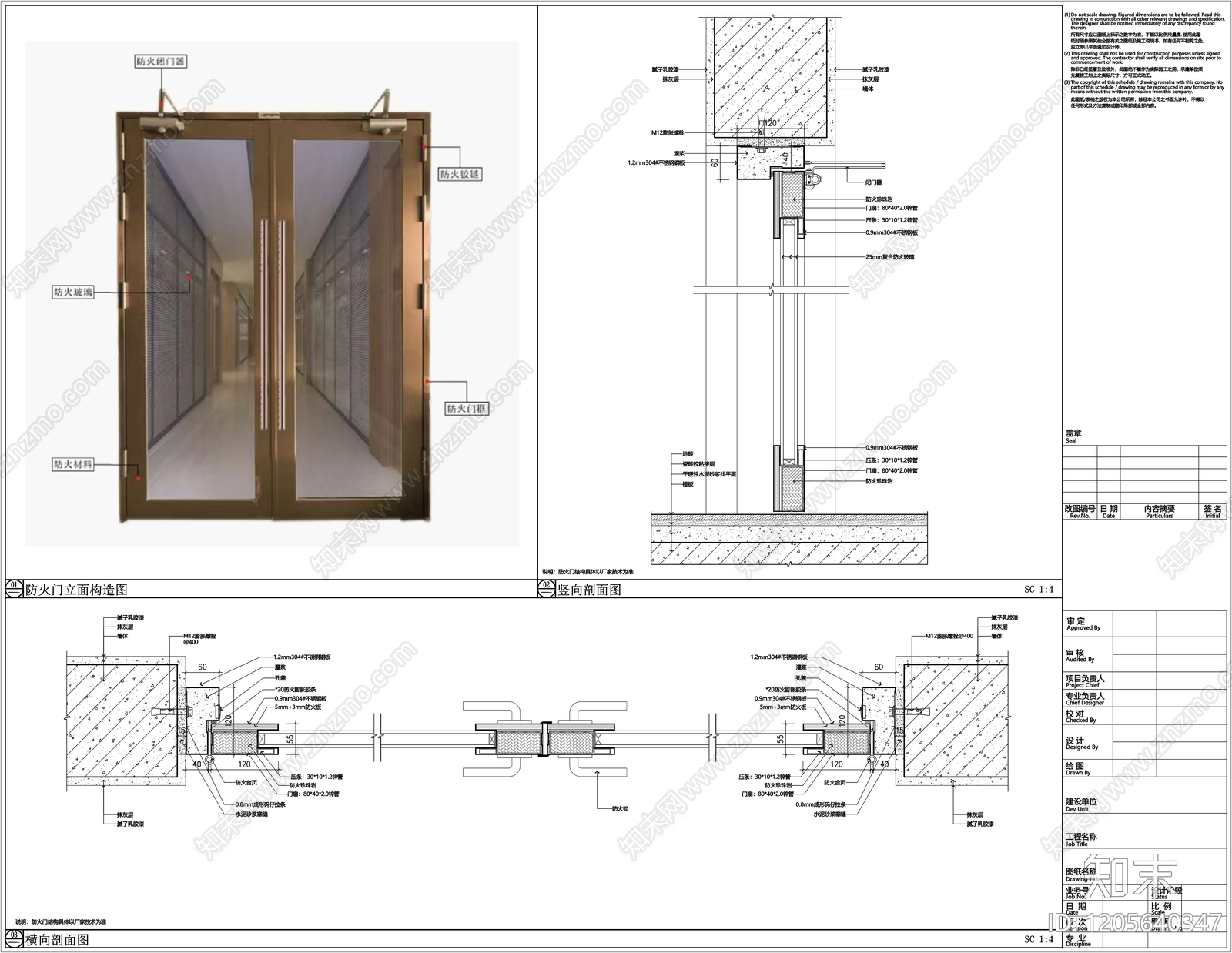This screenshot has height=953, width=1232.
Task: Click the circled 03 drawing number tag
Action: (x=15, y=939)
